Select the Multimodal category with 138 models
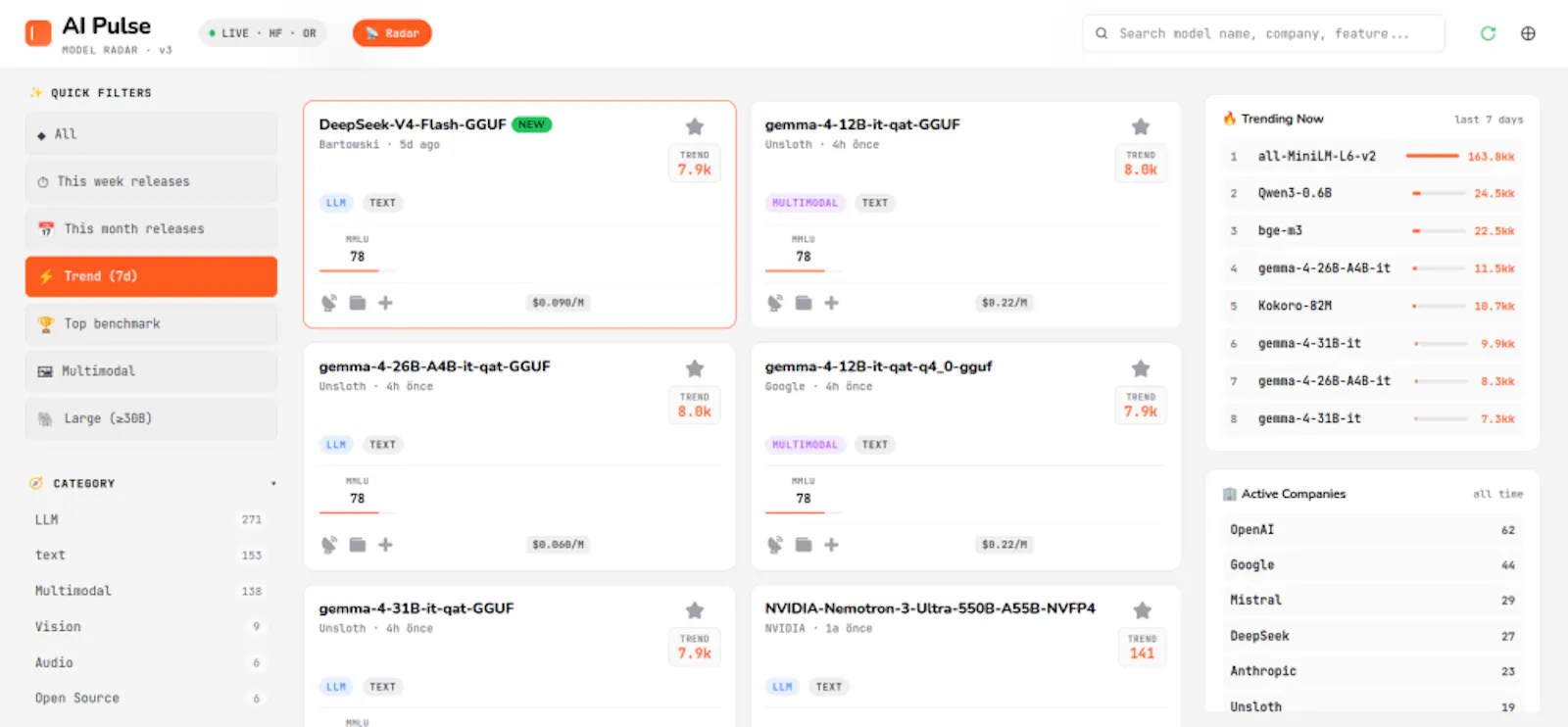 (x=151, y=591)
